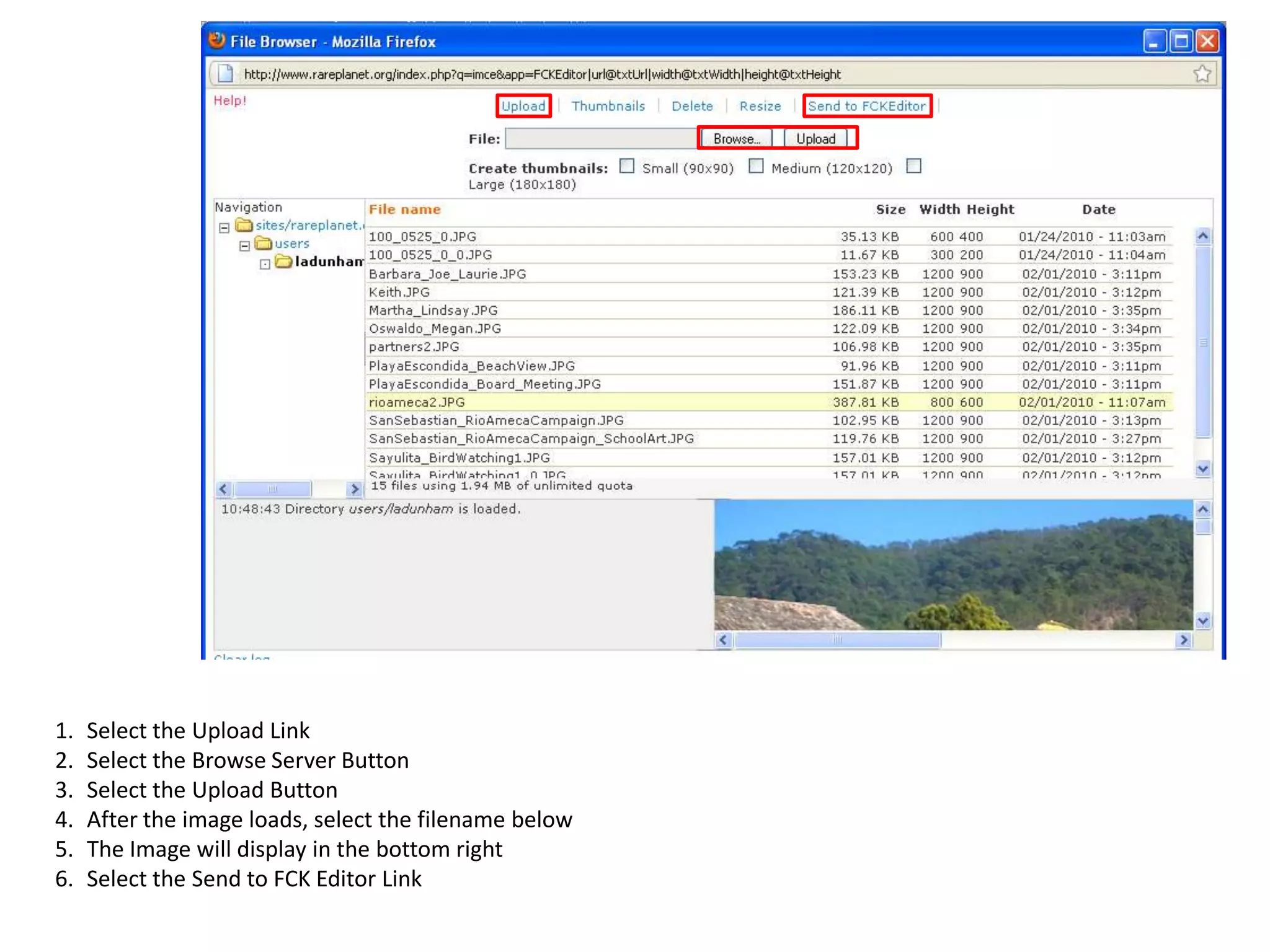Select the rioameca2.JPG file row
This screenshot has height=952, width=1270.
[417, 402]
